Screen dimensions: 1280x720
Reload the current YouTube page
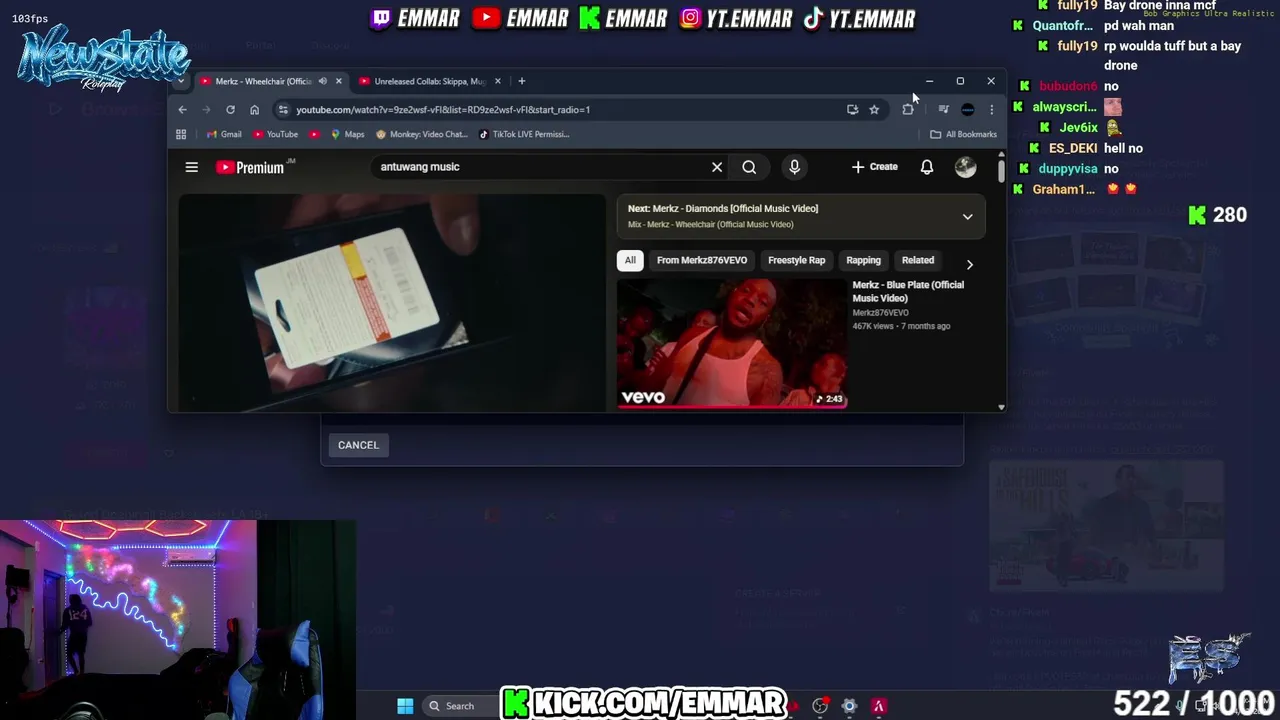[230, 110]
